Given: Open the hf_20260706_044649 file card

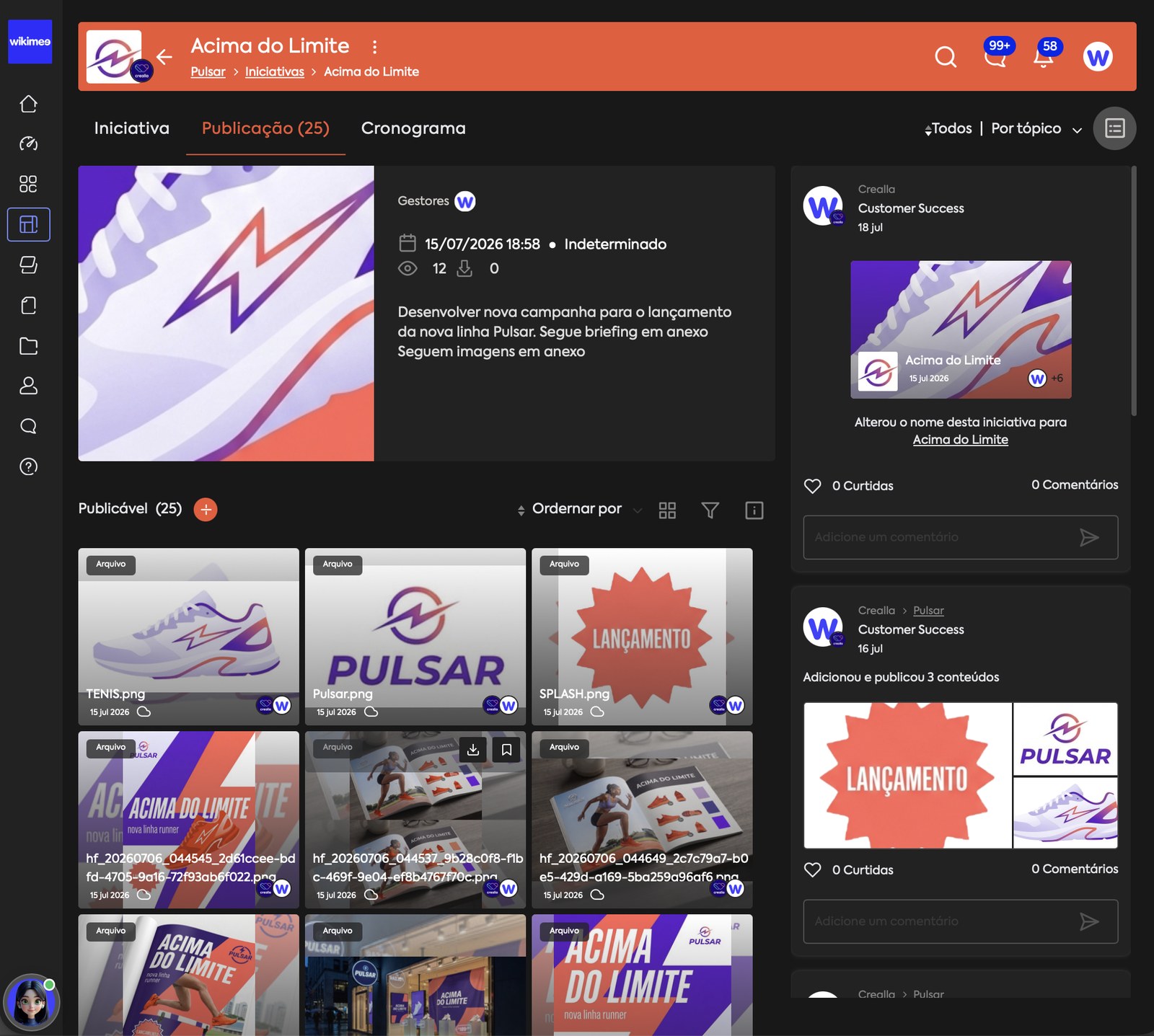Looking at the screenshot, I should [642, 820].
